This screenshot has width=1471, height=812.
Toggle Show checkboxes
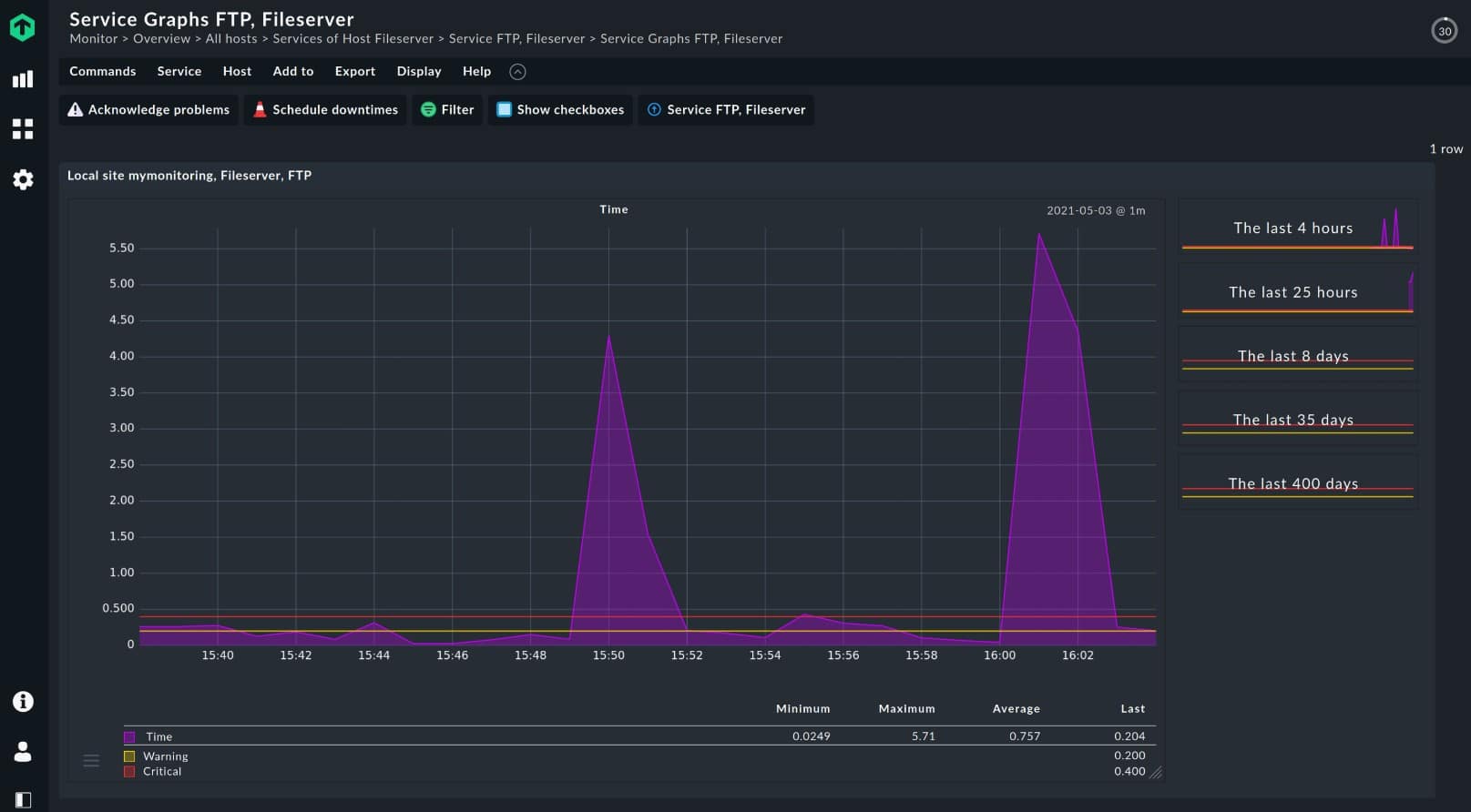560,110
